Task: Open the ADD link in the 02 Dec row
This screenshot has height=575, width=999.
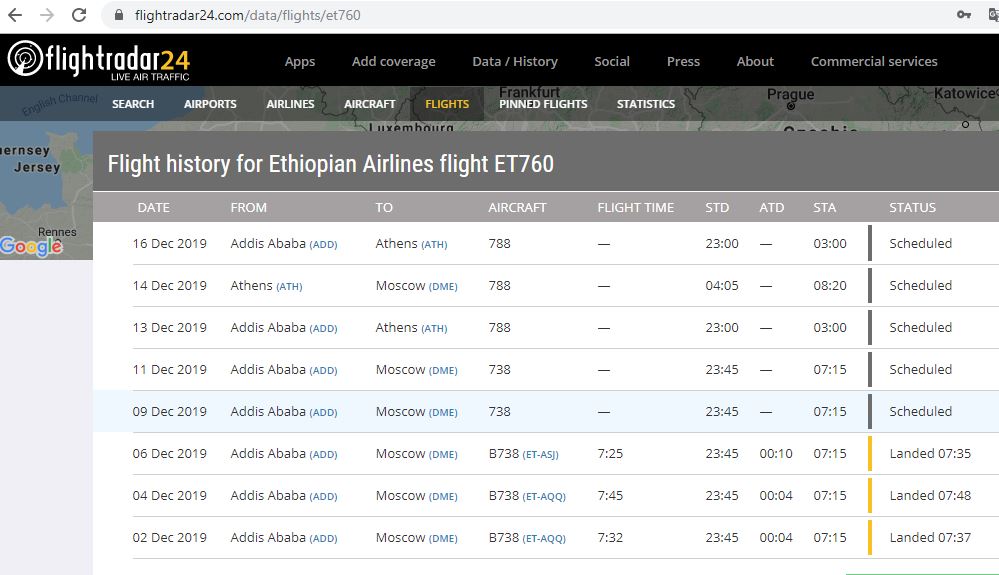Action: pos(323,539)
